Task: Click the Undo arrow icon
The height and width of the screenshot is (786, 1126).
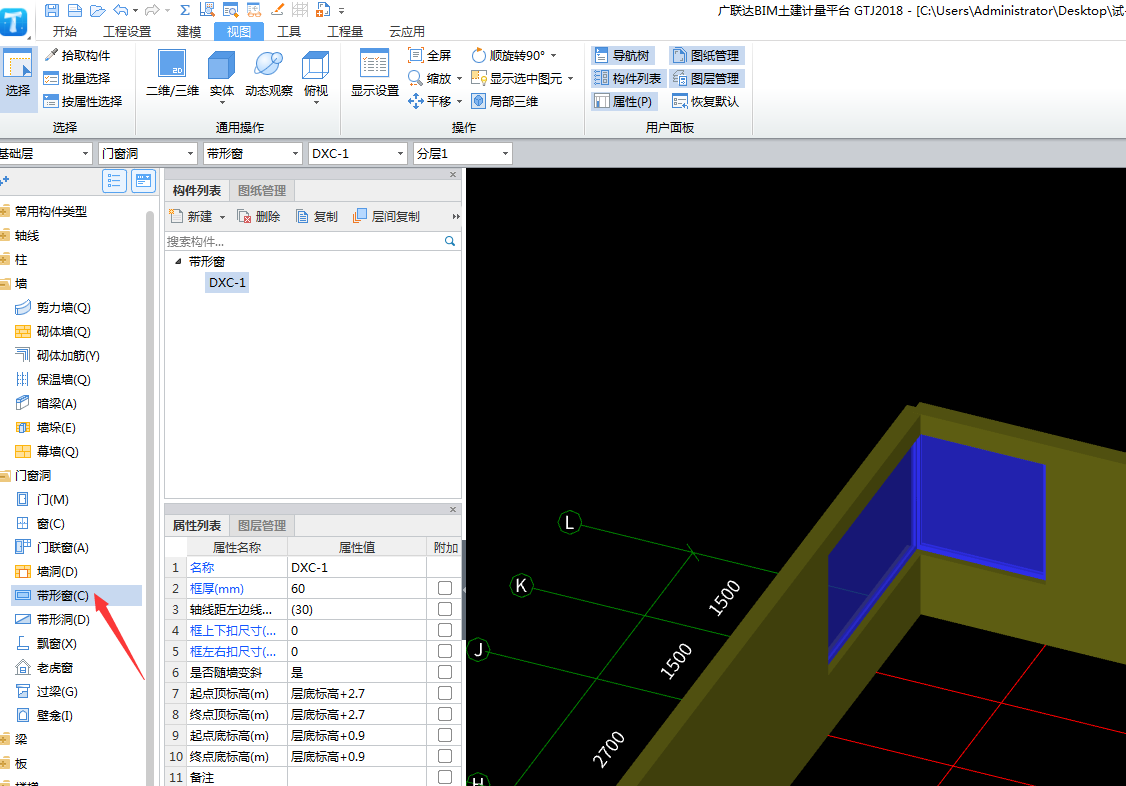Action: point(121,10)
